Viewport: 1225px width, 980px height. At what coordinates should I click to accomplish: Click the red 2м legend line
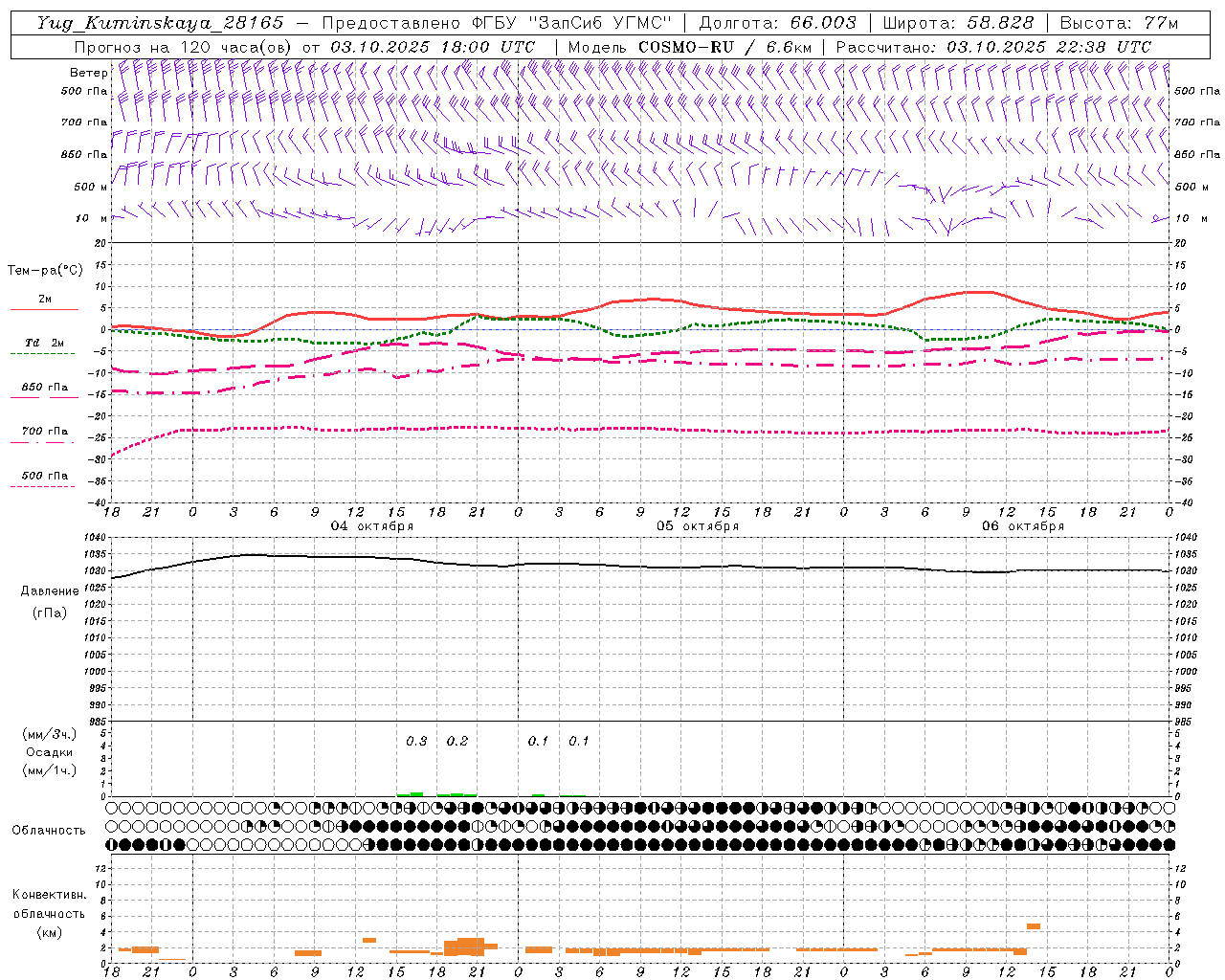coord(44,309)
